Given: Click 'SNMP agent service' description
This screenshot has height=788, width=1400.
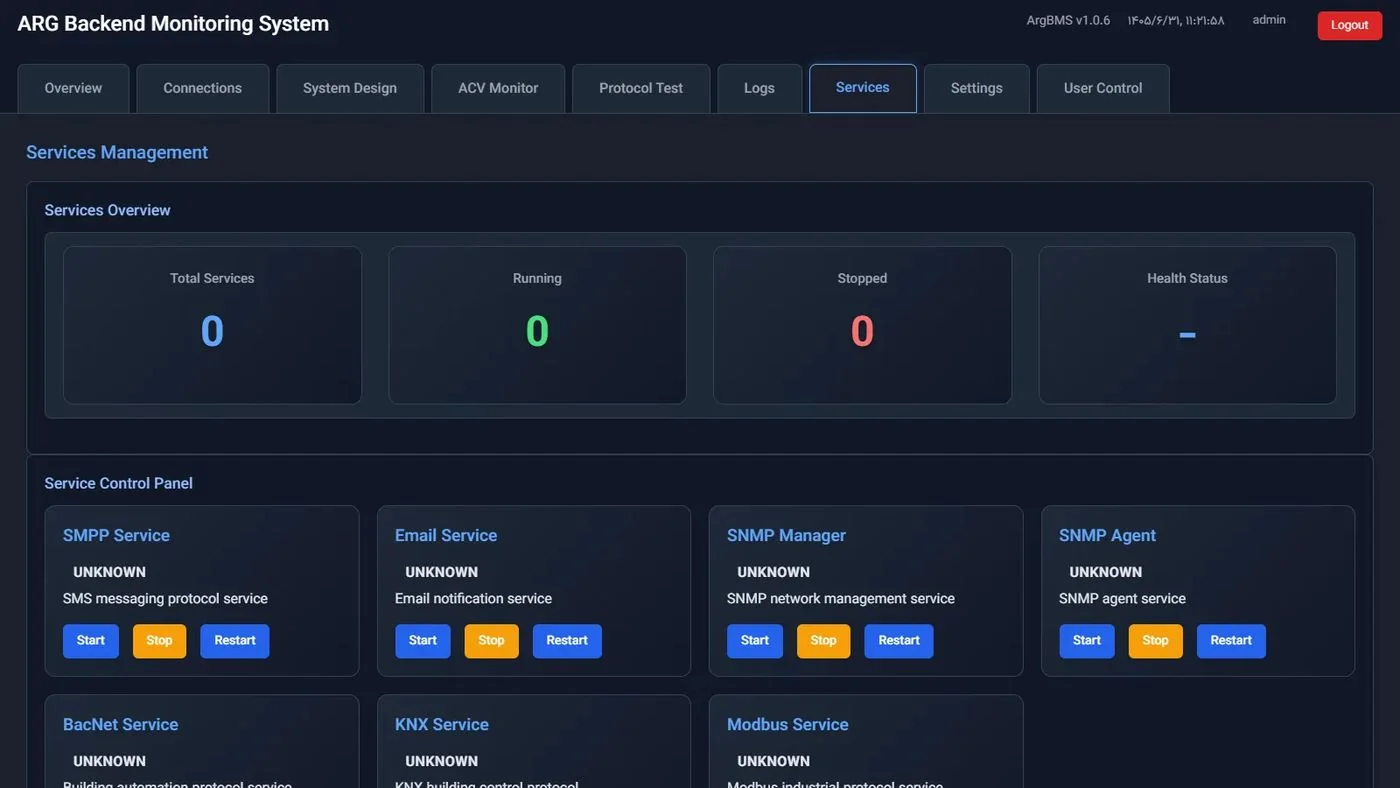Looking at the screenshot, I should (x=1122, y=599).
